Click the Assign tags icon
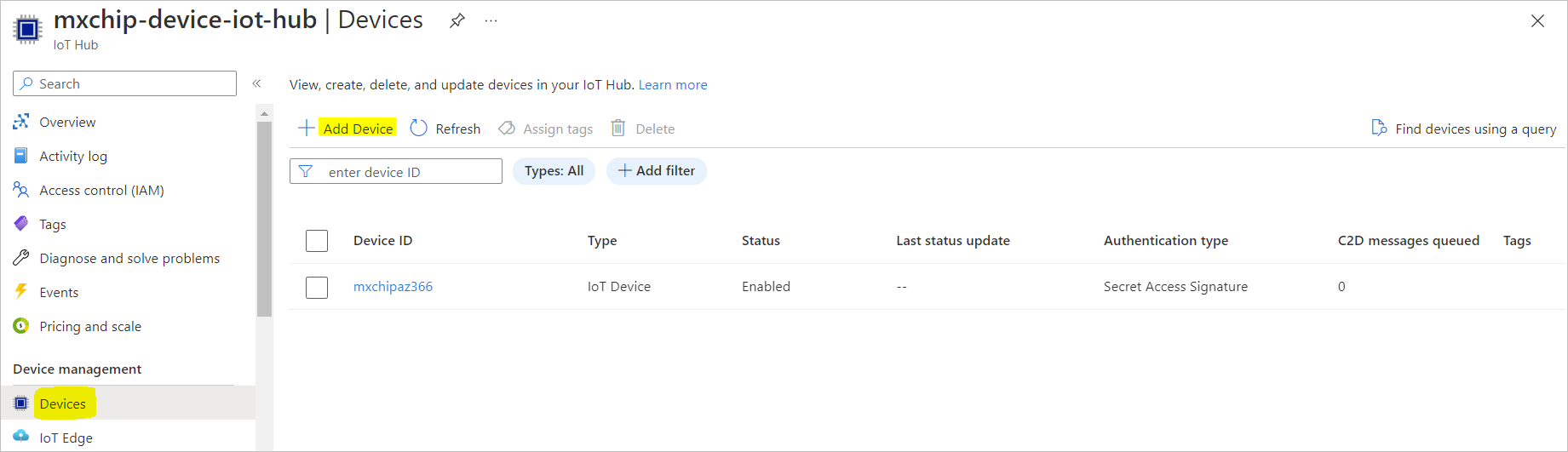The height and width of the screenshot is (452, 1568). (507, 128)
